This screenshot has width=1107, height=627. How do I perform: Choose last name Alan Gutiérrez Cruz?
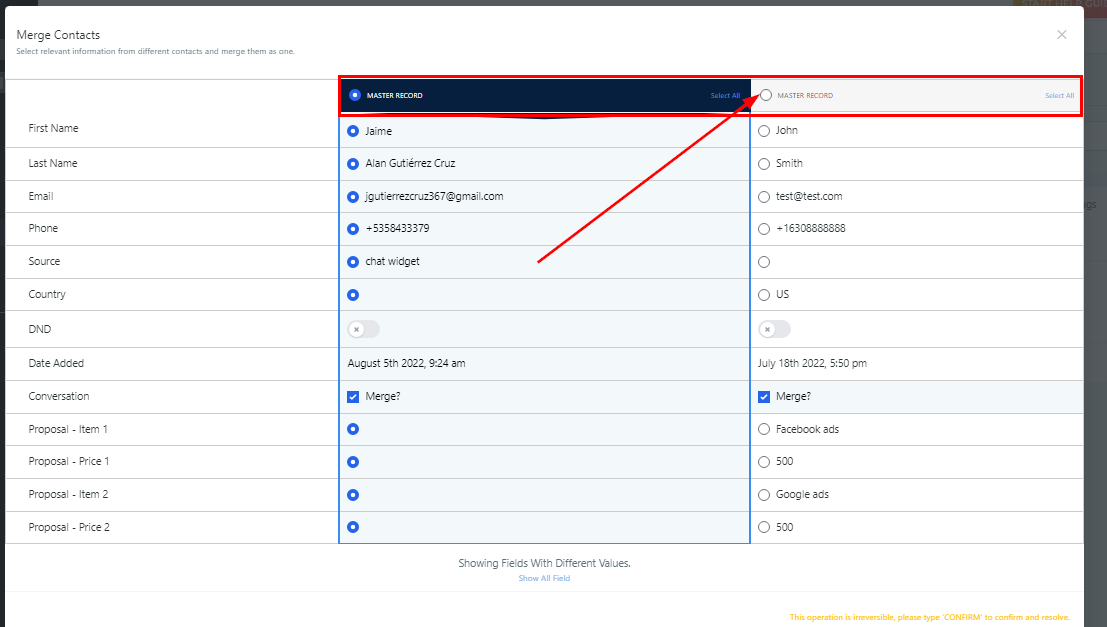[353, 164]
